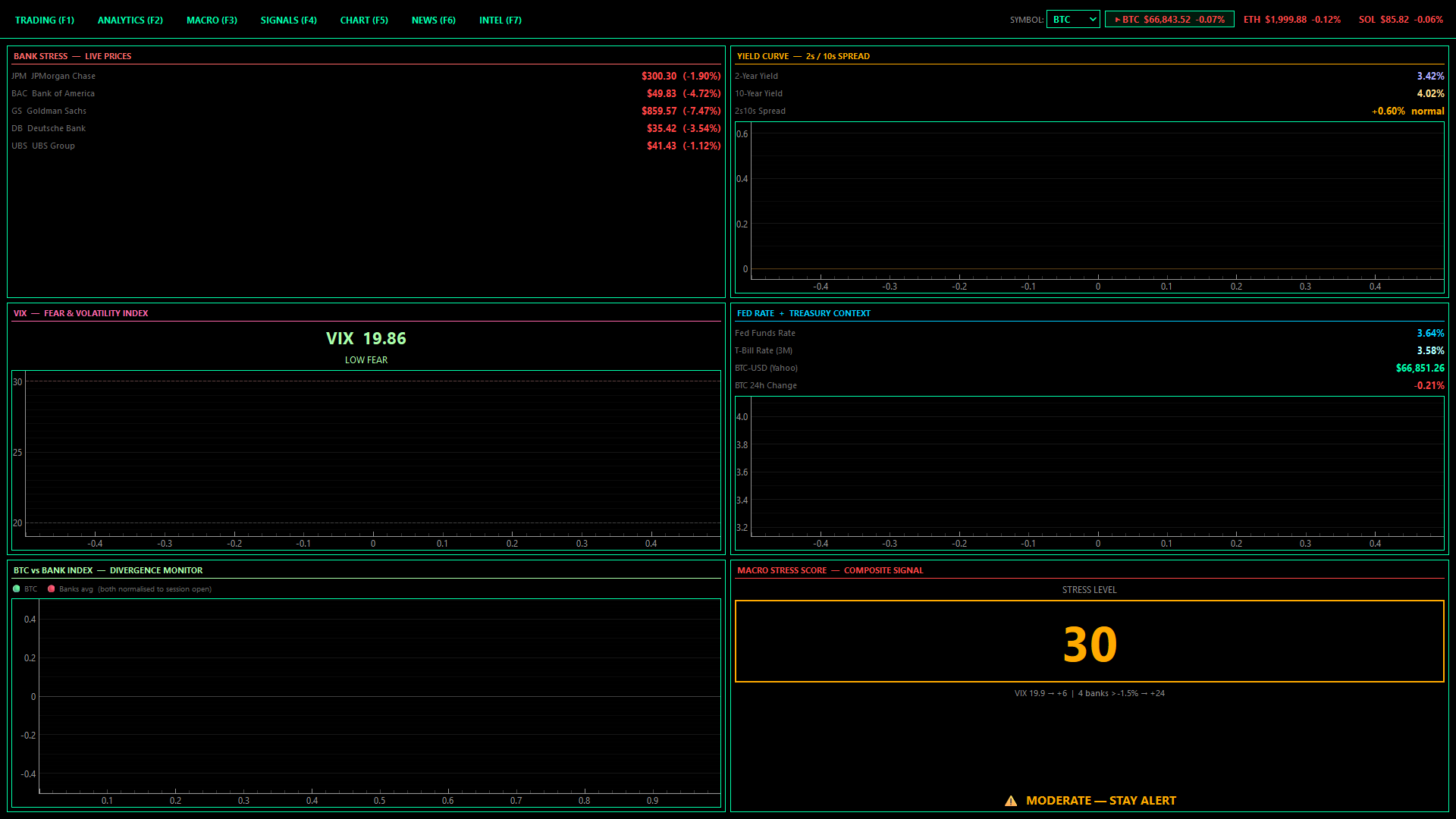Select the SOL price ticker
Screen dimensions: 1456x819
tap(1400, 20)
